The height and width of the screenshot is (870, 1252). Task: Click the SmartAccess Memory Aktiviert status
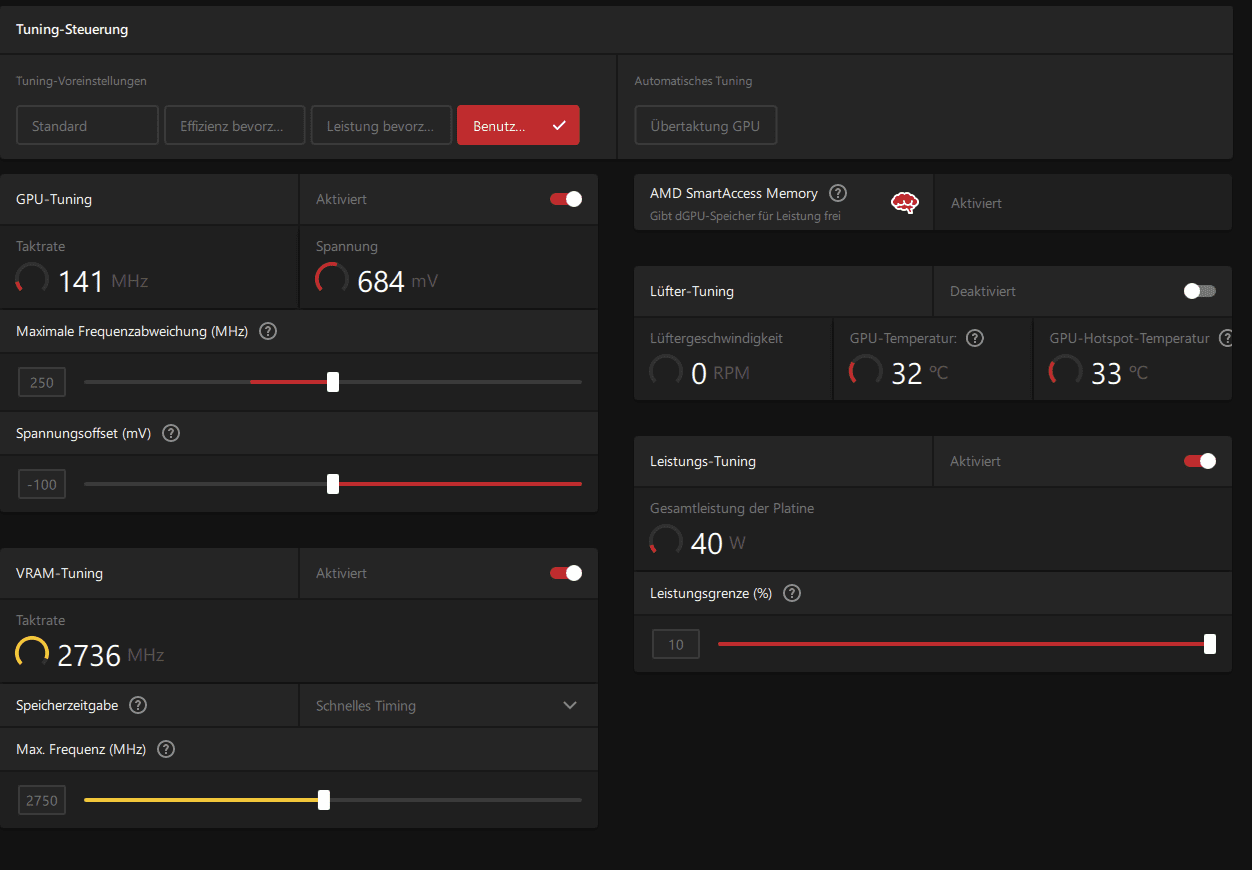(x=976, y=203)
